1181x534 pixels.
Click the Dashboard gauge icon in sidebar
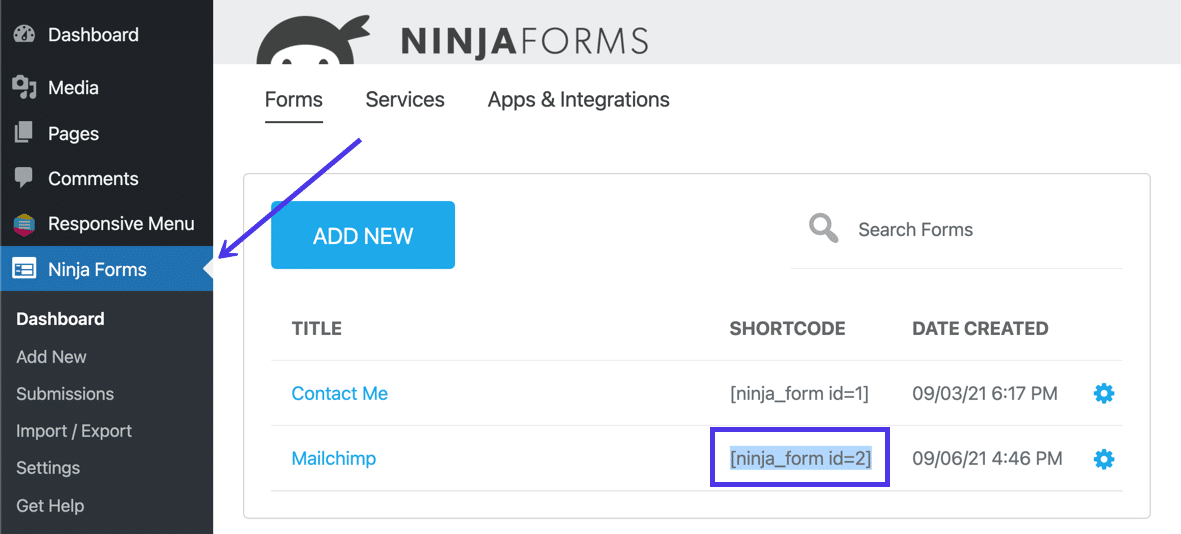click(24, 34)
